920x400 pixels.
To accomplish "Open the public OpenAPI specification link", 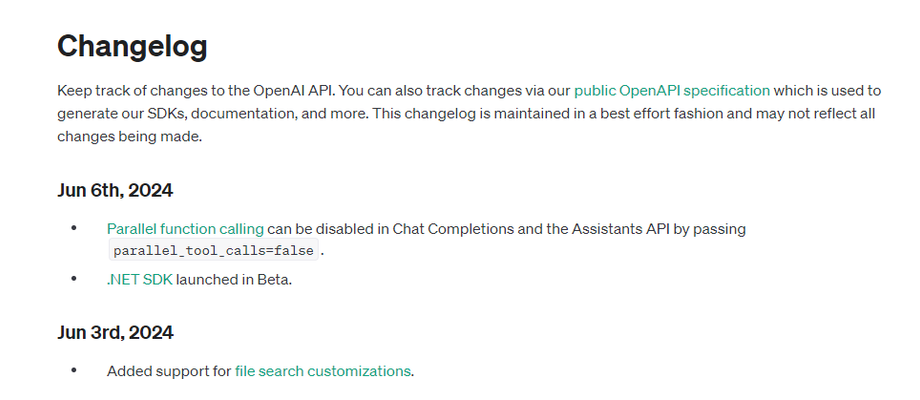I will pos(672,91).
